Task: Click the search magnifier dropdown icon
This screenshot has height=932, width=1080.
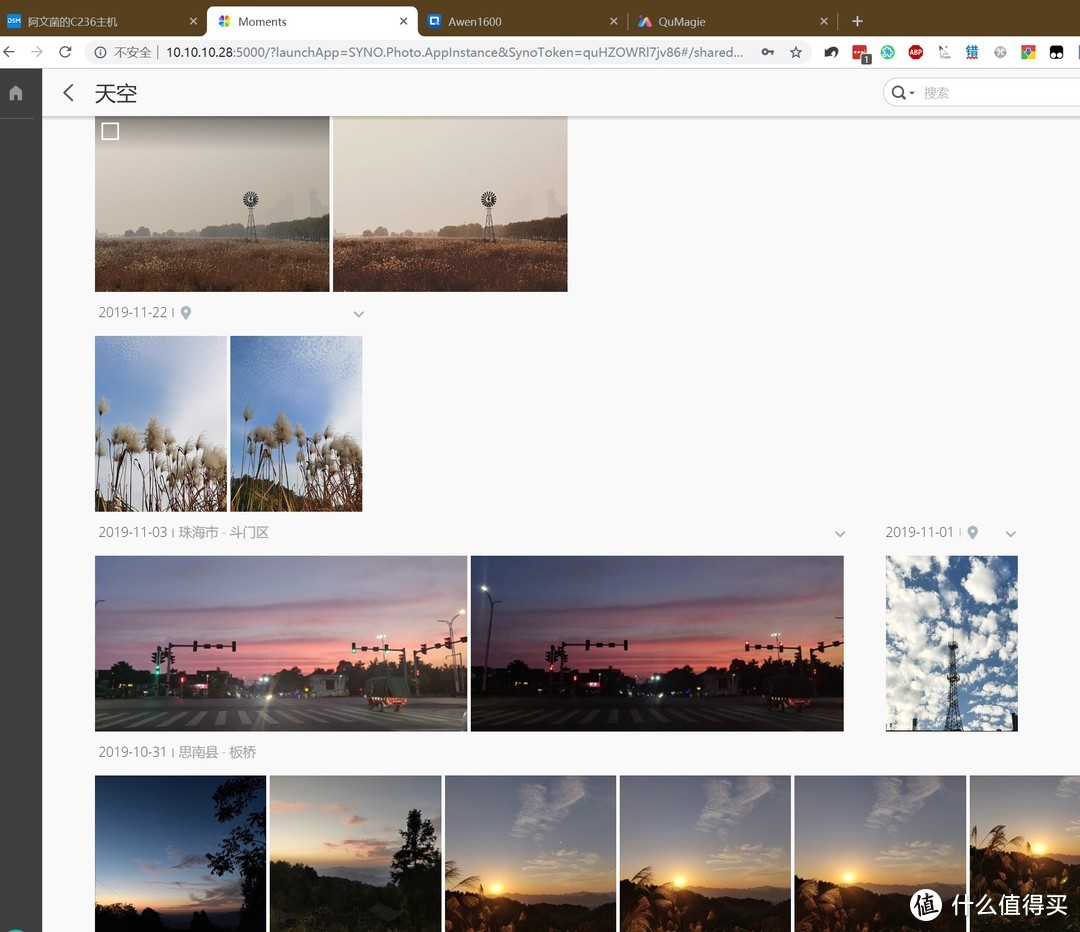Action: click(902, 93)
